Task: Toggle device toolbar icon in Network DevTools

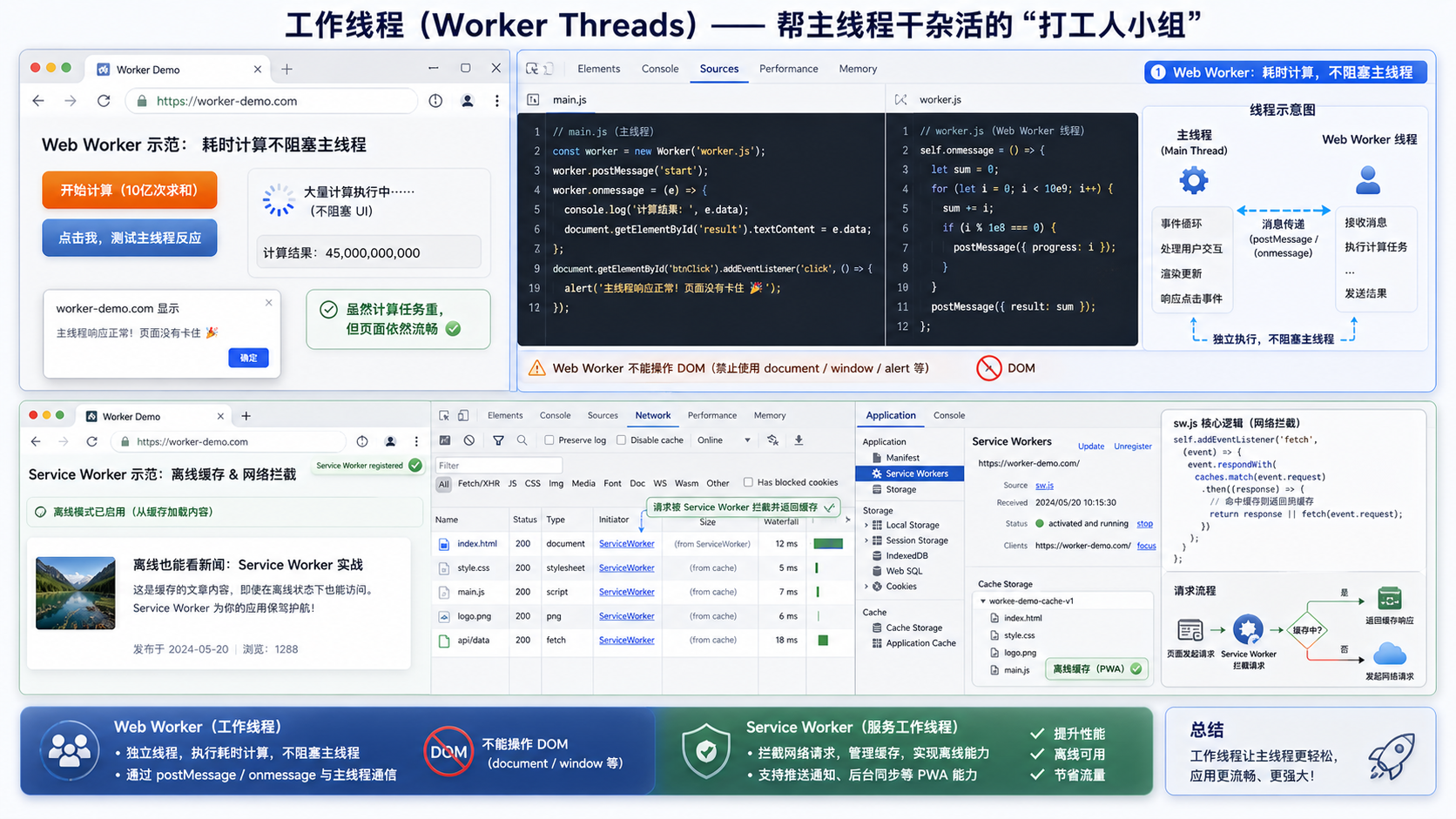Action: coord(463,416)
